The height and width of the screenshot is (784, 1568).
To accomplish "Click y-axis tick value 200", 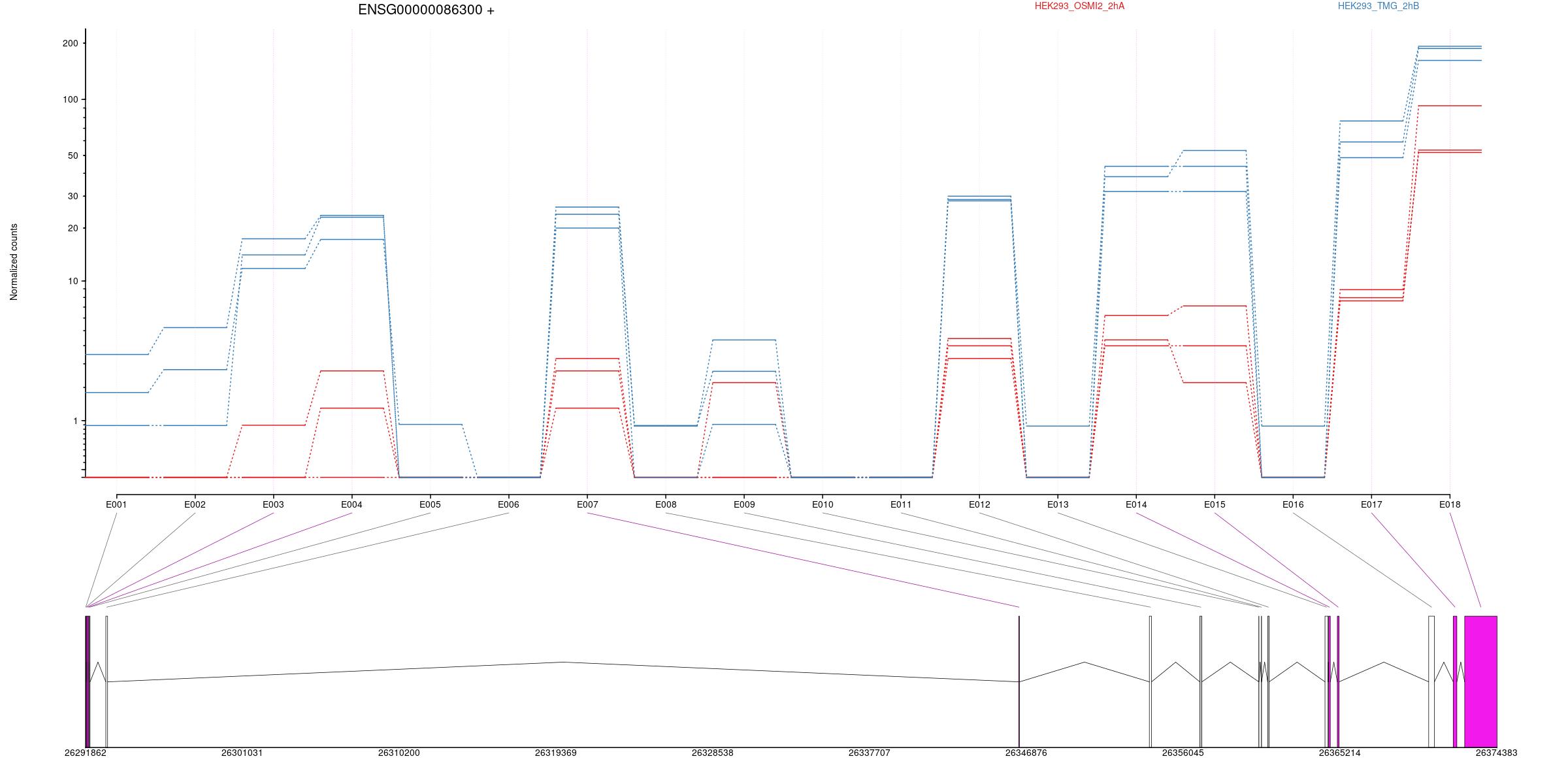I will coord(70,43).
